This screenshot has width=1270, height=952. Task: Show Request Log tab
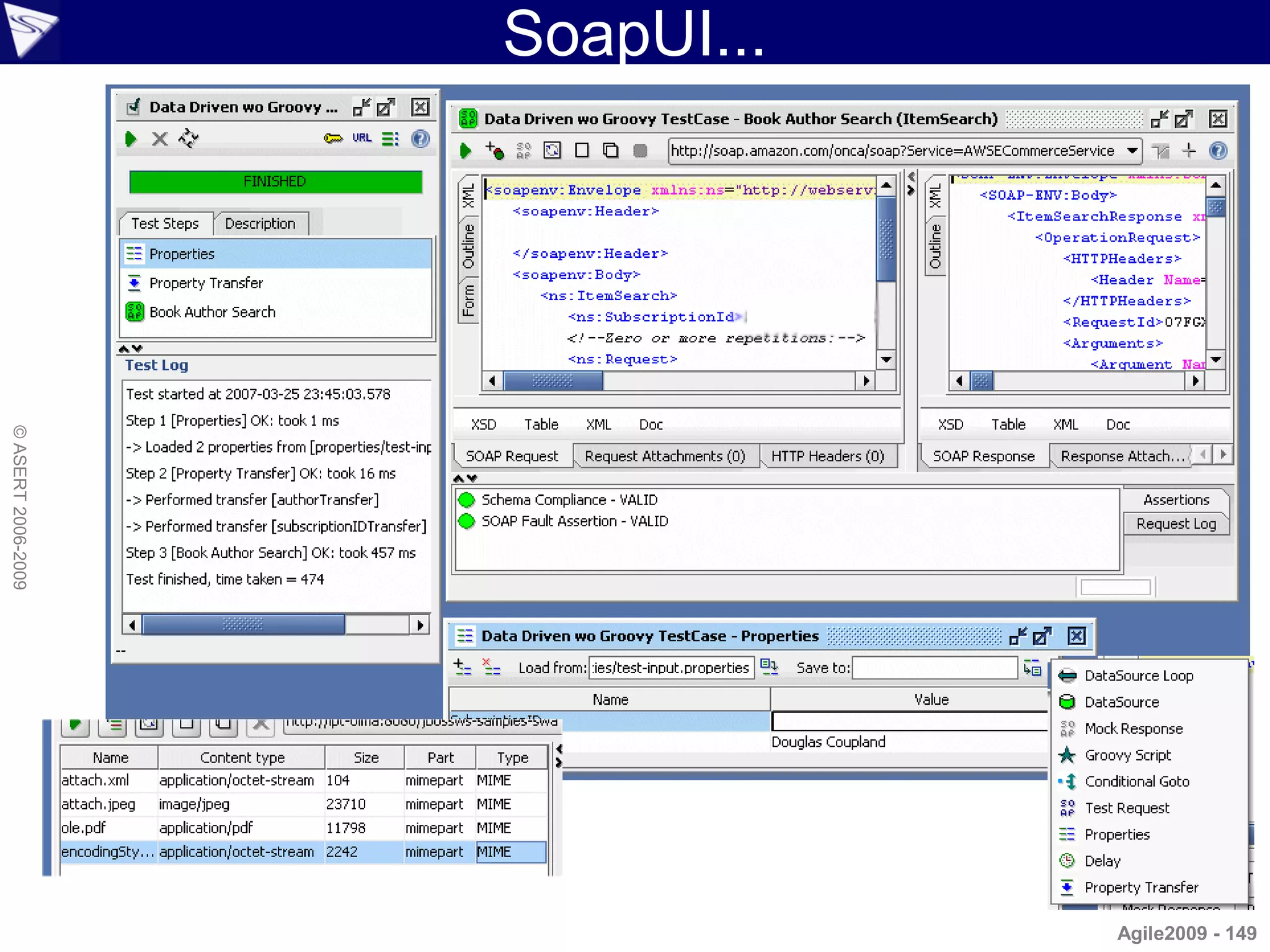(1176, 524)
